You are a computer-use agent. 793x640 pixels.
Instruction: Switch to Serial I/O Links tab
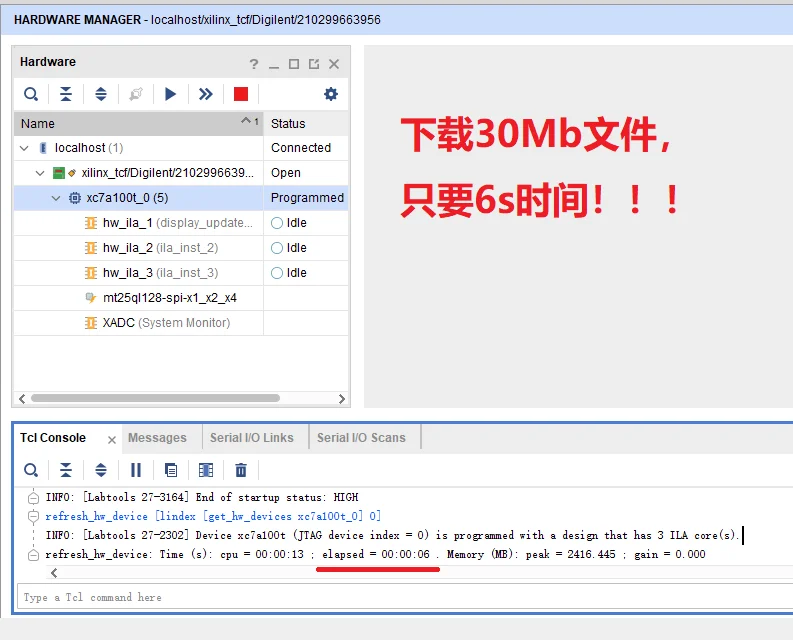(251, 438)
